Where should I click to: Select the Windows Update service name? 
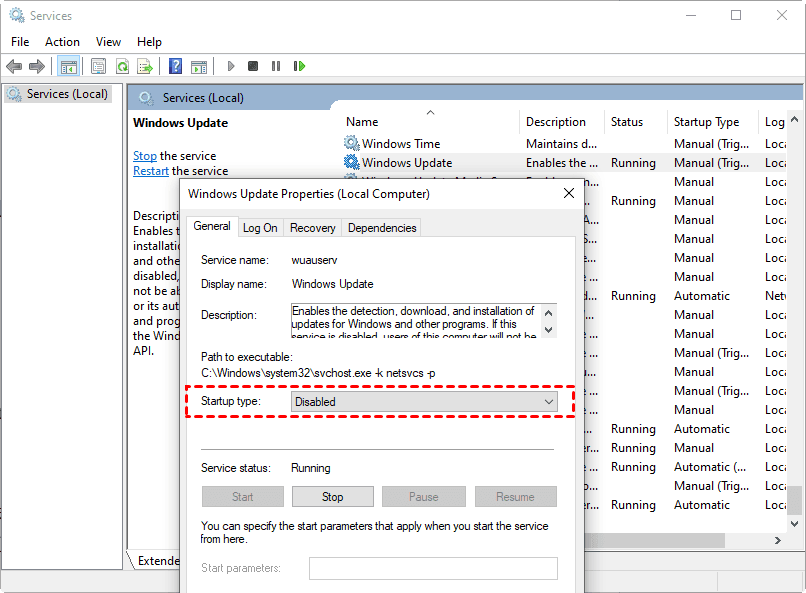tap(407, 162)
